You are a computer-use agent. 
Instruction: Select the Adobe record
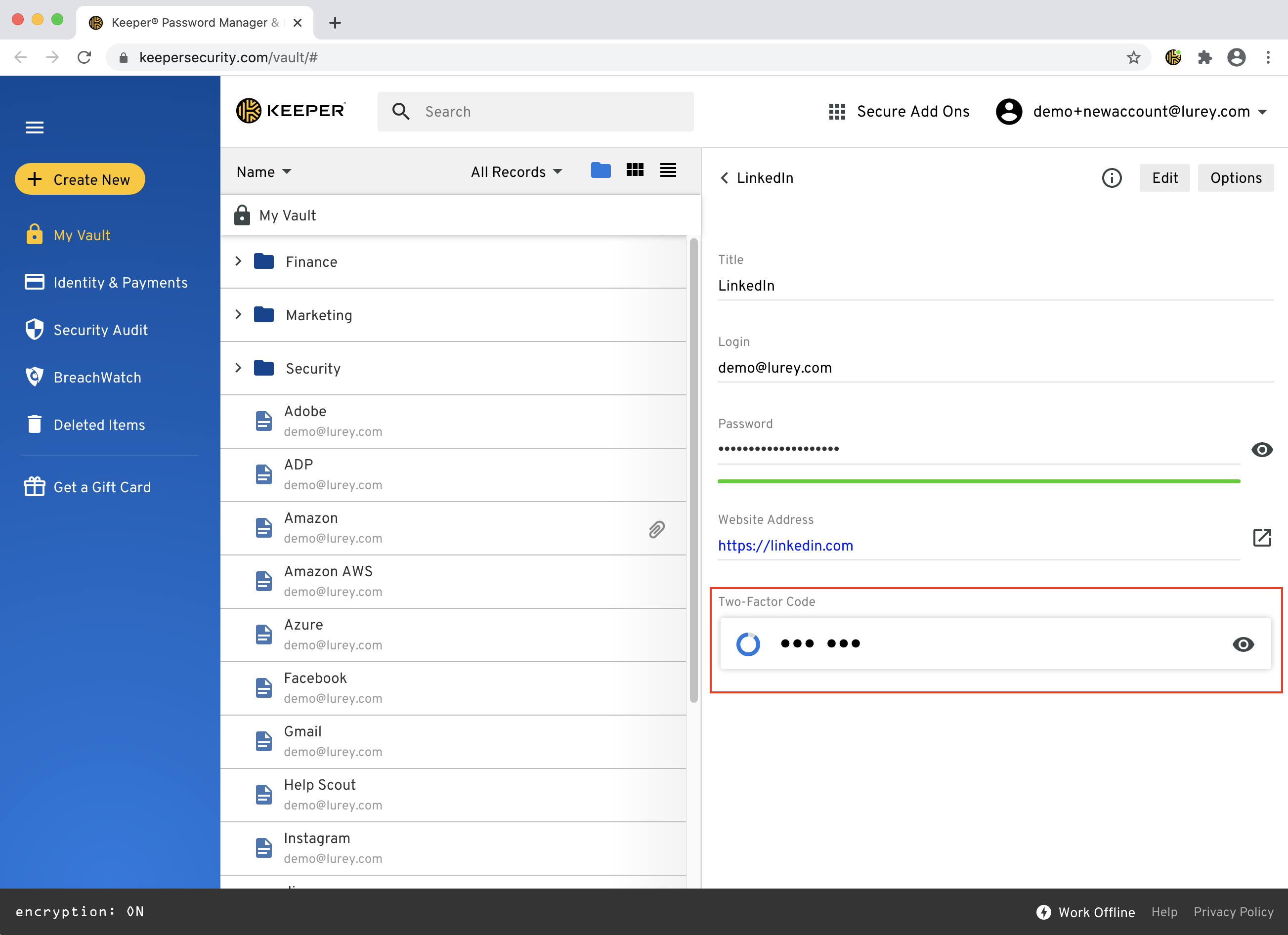pyautogui.click(x=453, y=421)
